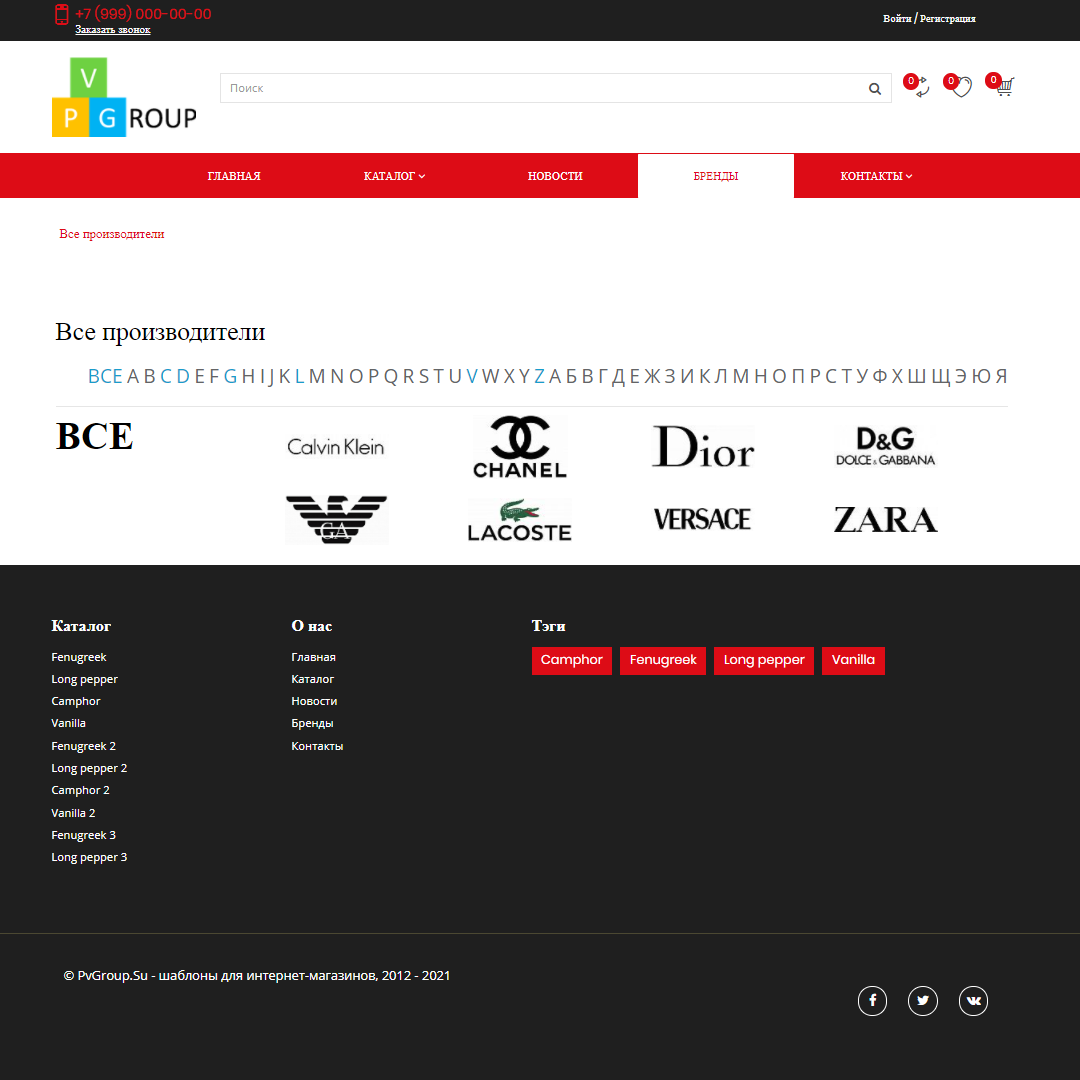Open the Zara brand logo

click(x=885, y=519)
